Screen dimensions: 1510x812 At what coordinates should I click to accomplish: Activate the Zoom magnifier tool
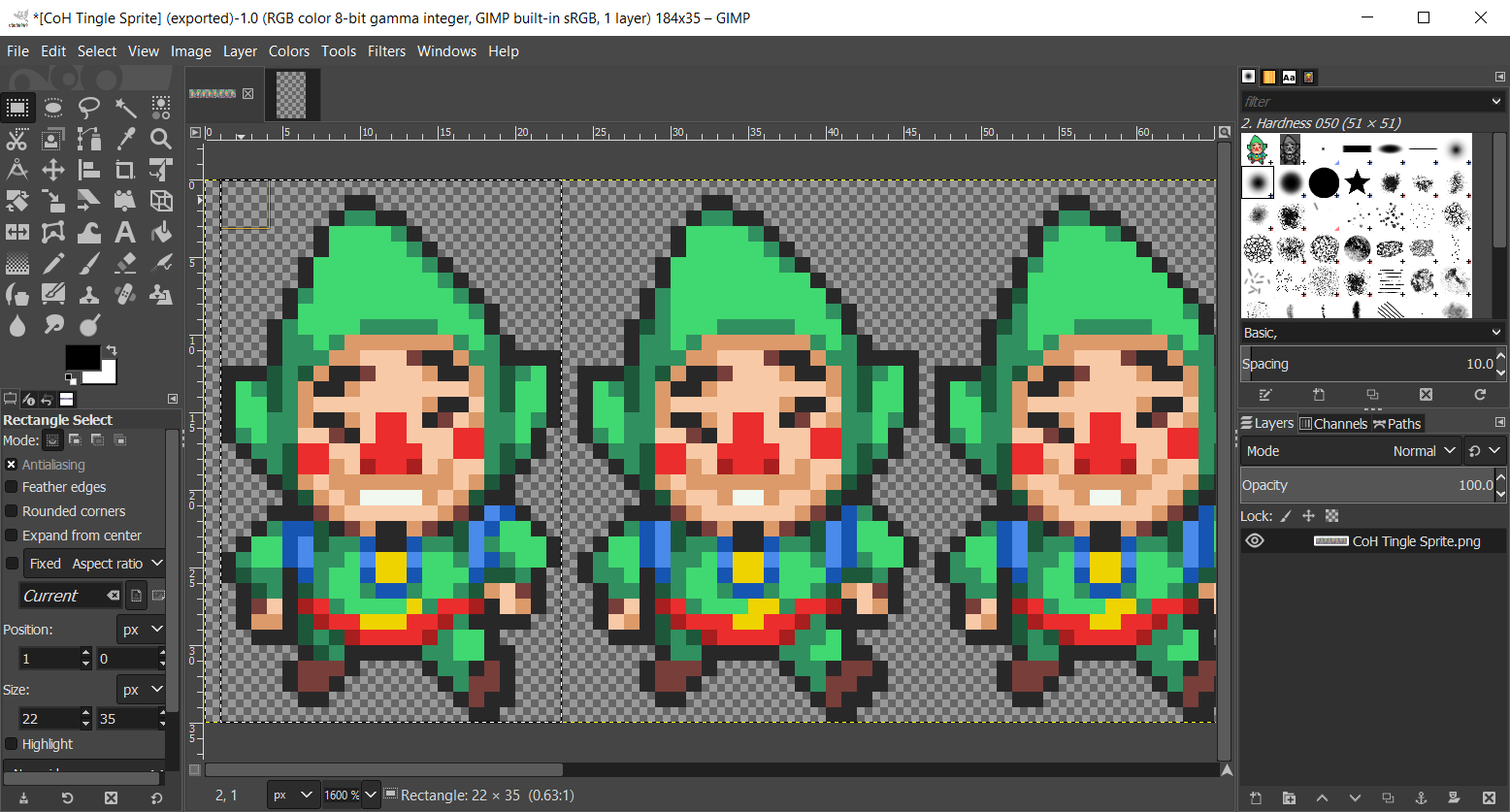[x=161, y=139]
